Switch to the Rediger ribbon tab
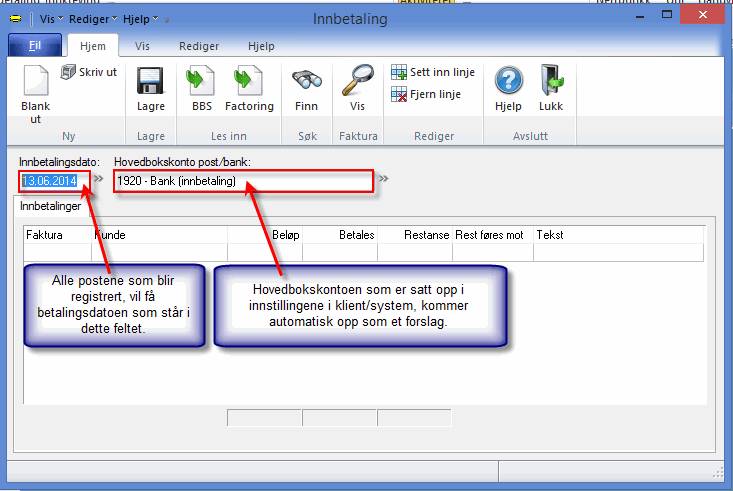The height and width of the screenshot is (491, 733). tap(198, 46)
